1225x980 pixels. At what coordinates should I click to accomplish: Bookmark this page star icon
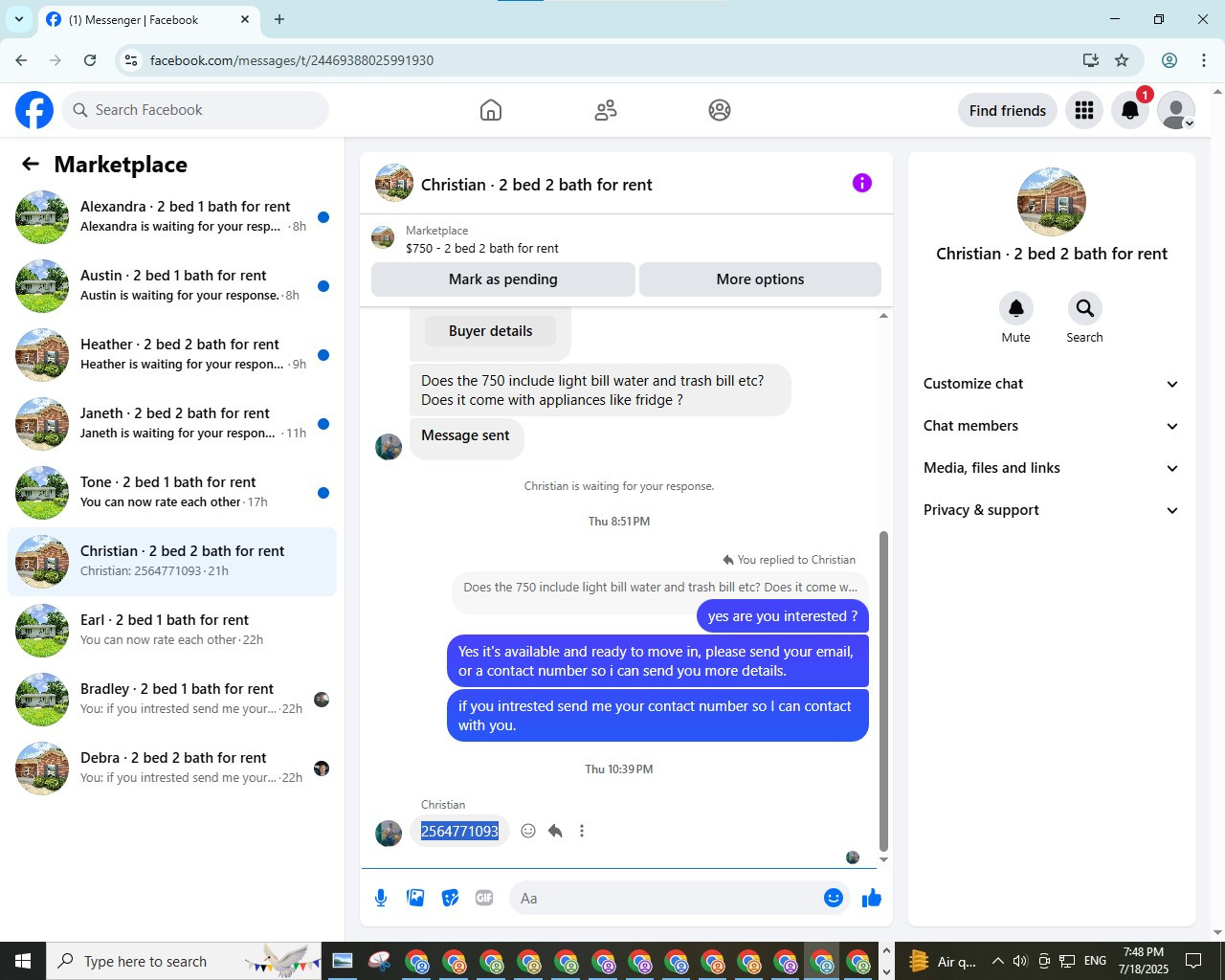(x=1122, y=60)
